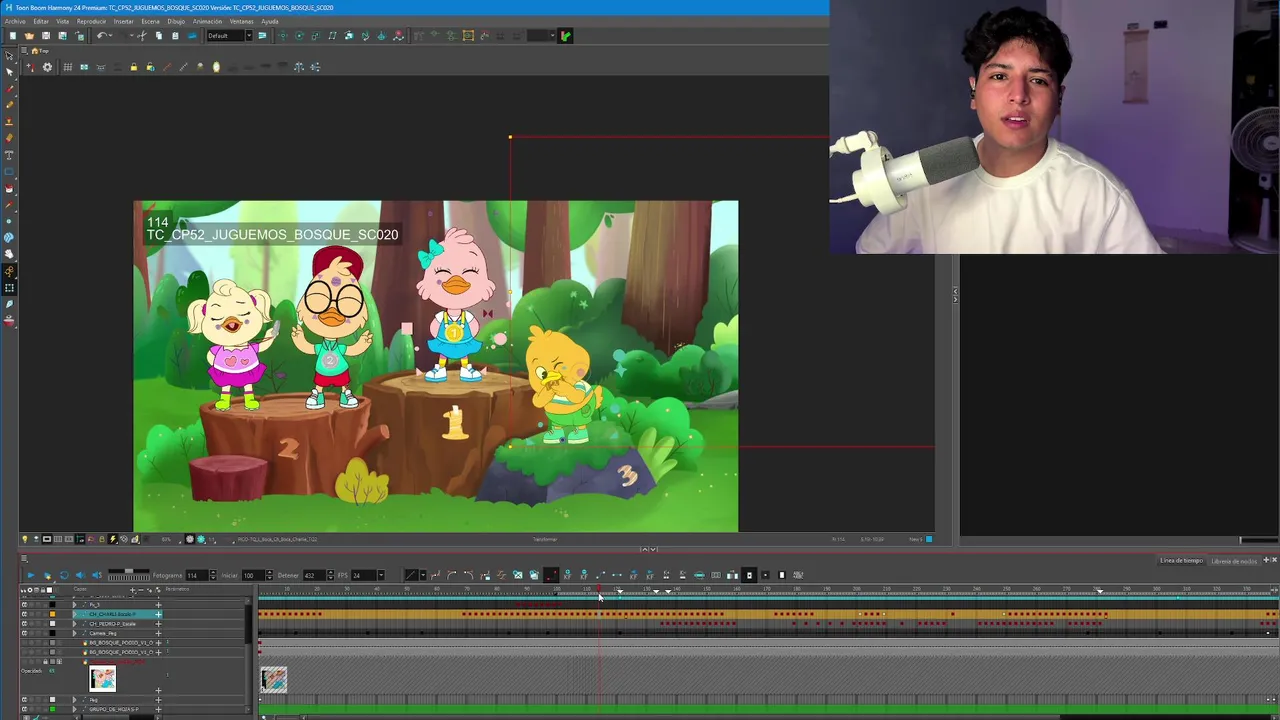The image size is (1280, 720).
Task: Click the gear settings icon in camera toolbar
Action: [47, 67]
